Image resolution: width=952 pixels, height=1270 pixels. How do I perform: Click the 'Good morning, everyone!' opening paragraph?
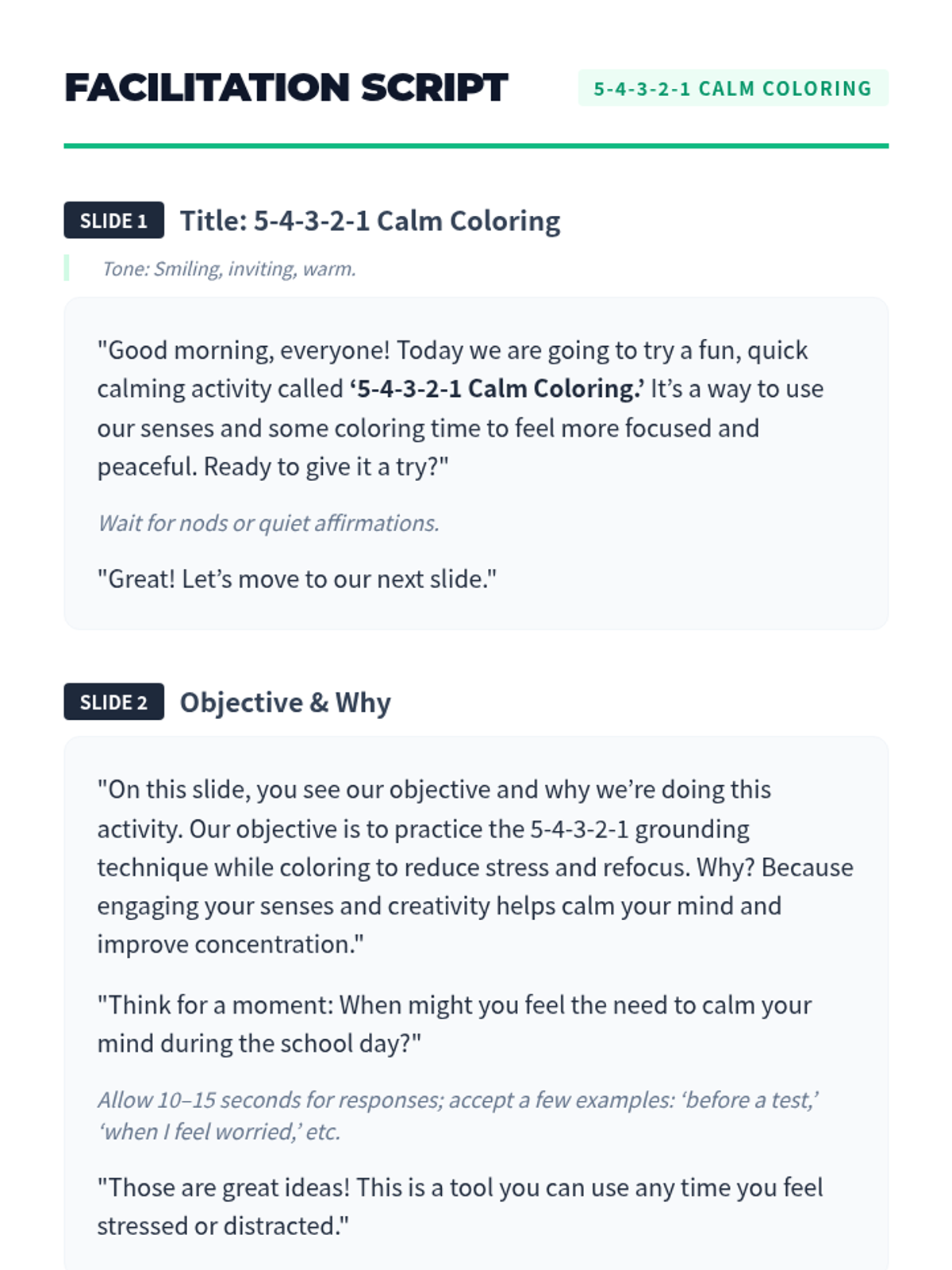[460, 408]
